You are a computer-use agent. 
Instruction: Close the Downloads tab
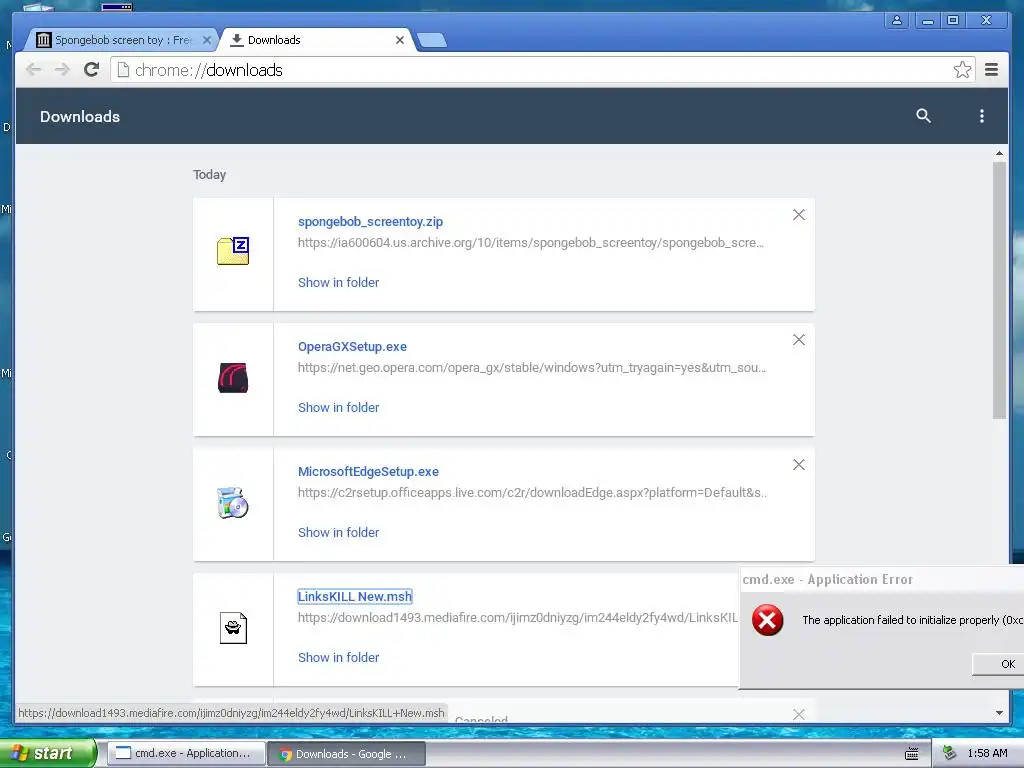click(x=400, y=40)
